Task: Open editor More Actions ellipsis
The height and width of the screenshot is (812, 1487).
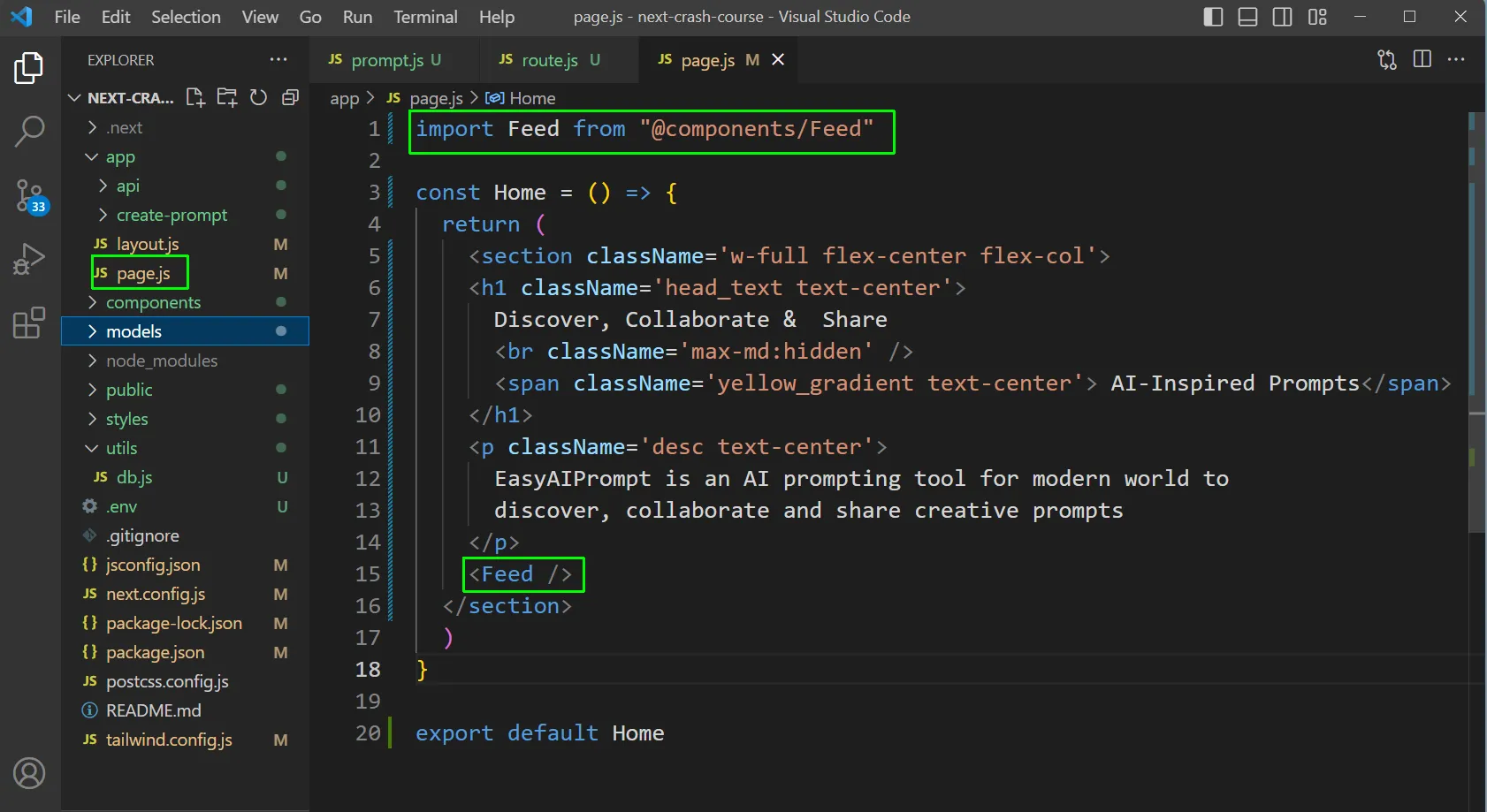Action: (1456, 59)
